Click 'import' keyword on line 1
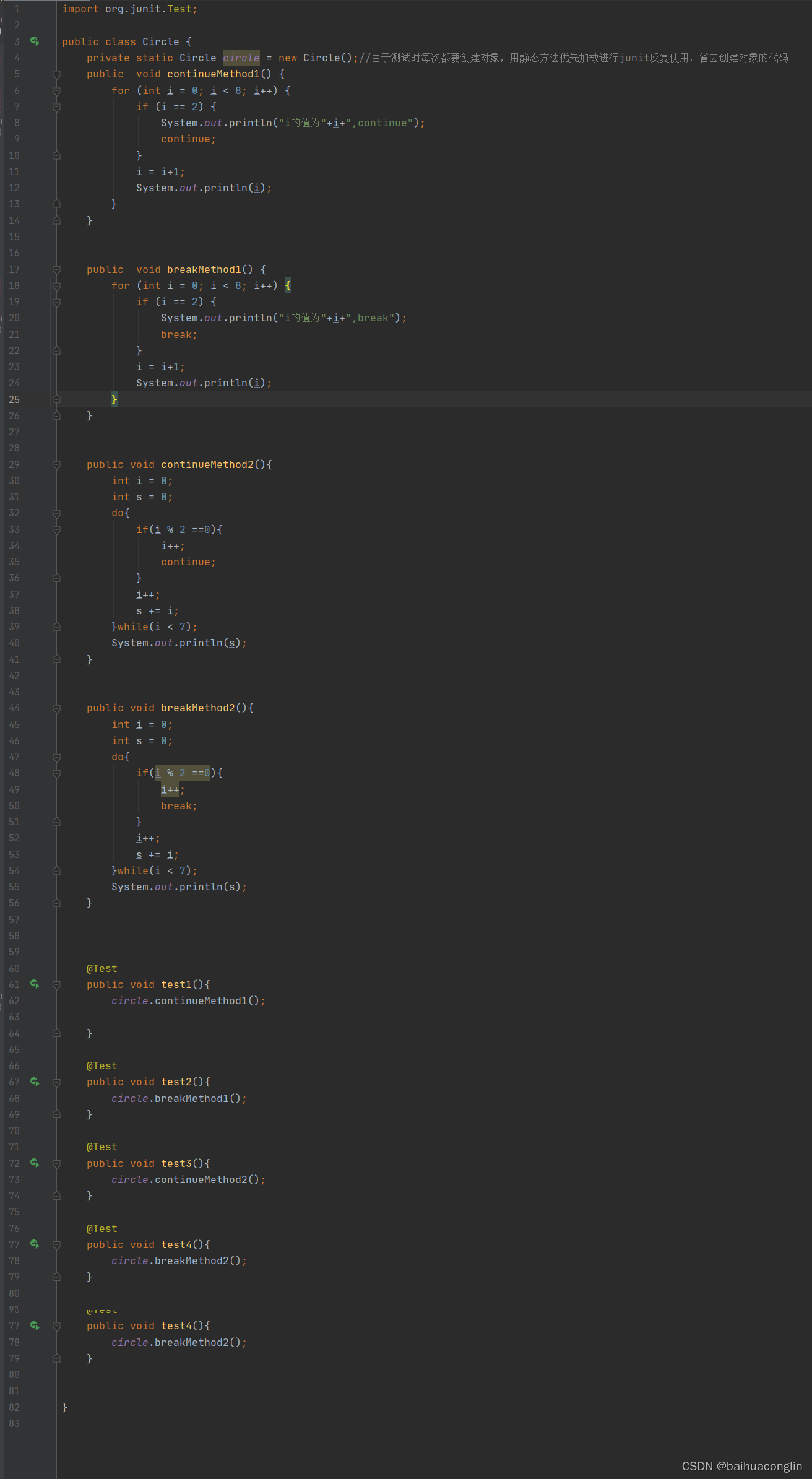The width and height of the screenshot is (812, 1479). click(80, 9)
